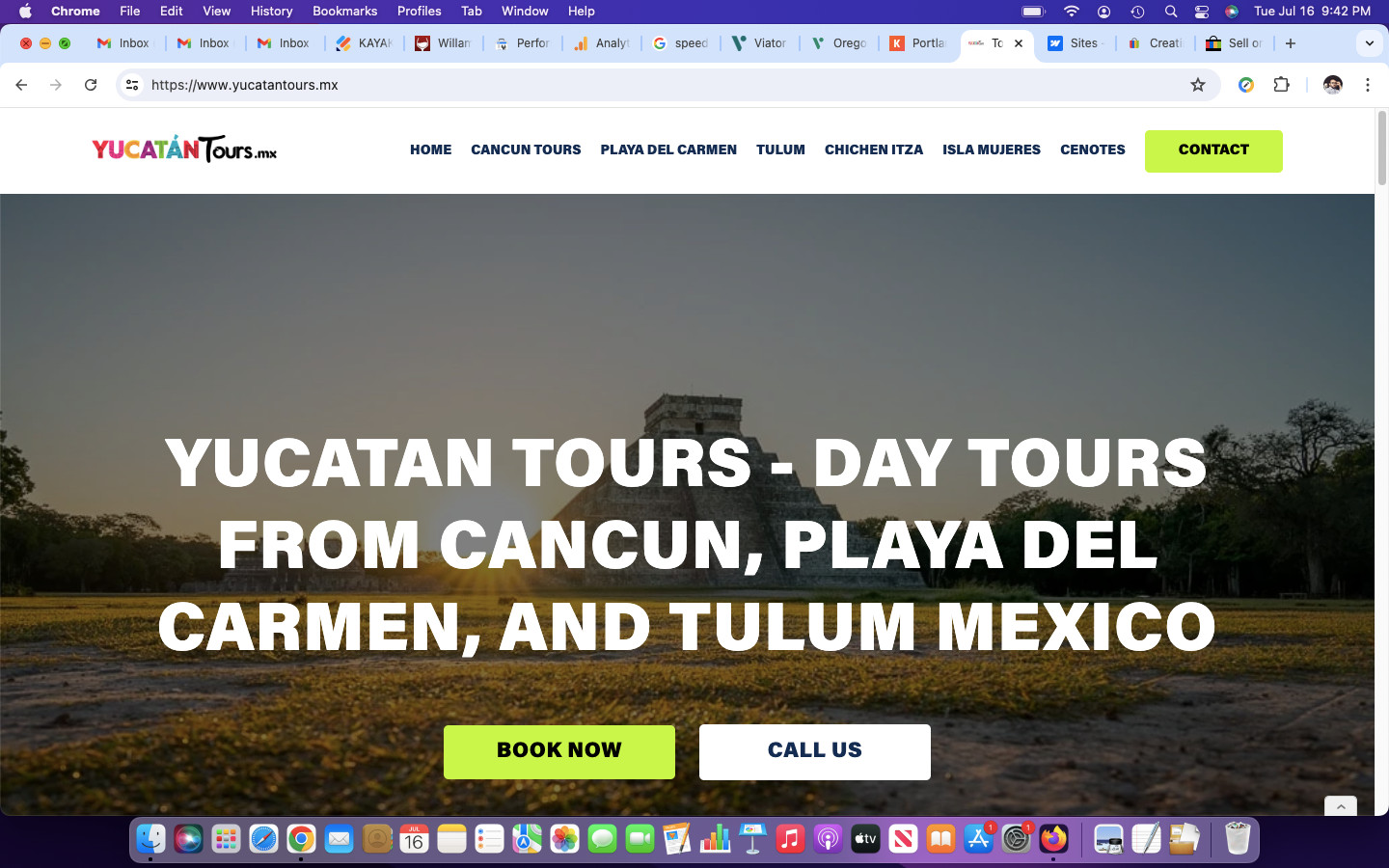The width and height of the screenshot is (1389, 868).
Task: Open the CHICHEN ITZA nav link
Action: 874,149
